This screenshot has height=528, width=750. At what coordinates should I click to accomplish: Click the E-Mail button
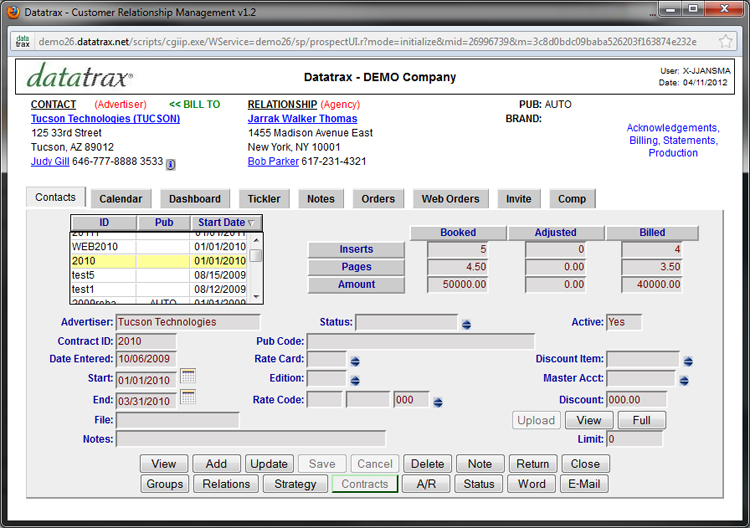[584, 484]
